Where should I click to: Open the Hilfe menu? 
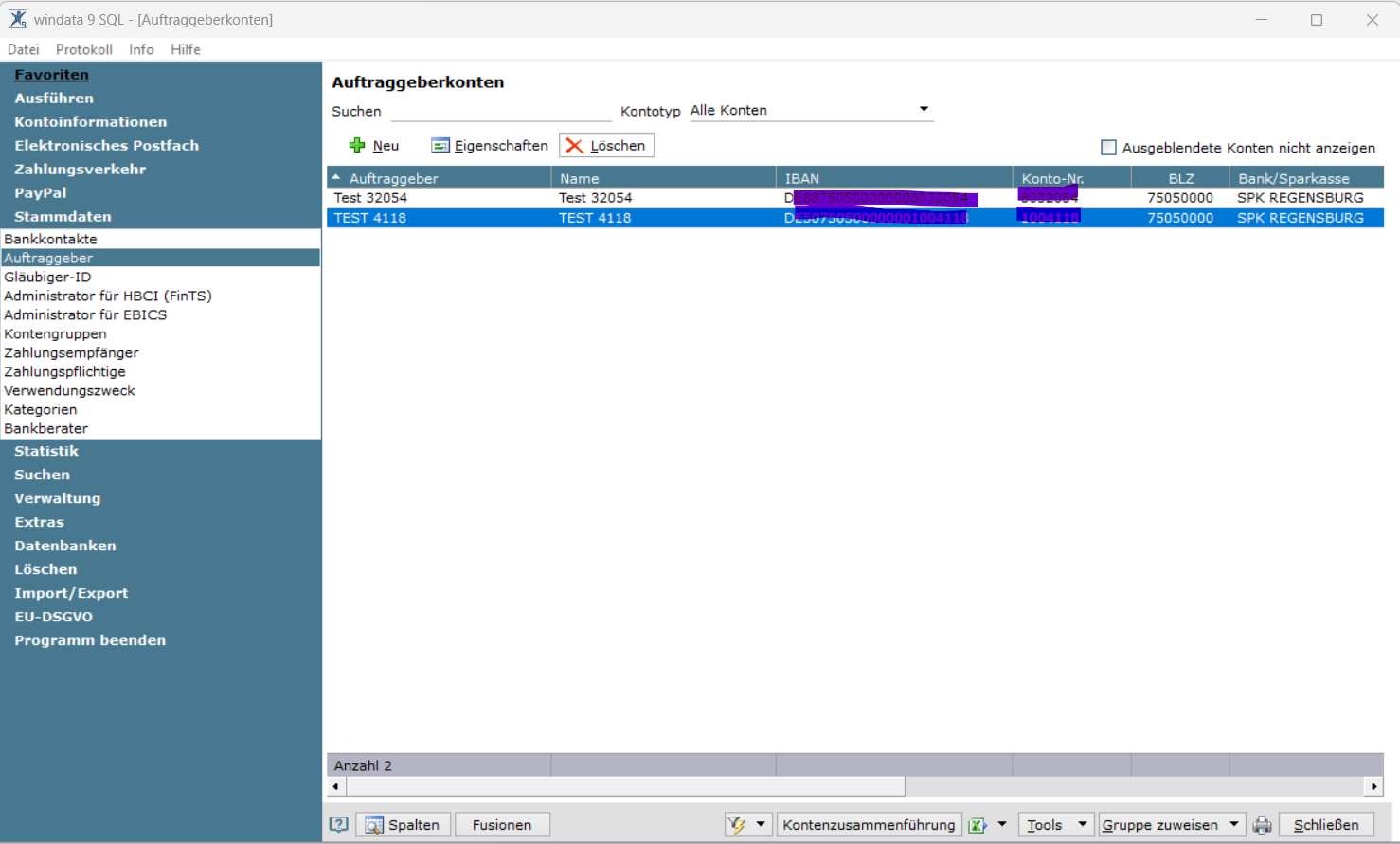[x=186, y=49]
